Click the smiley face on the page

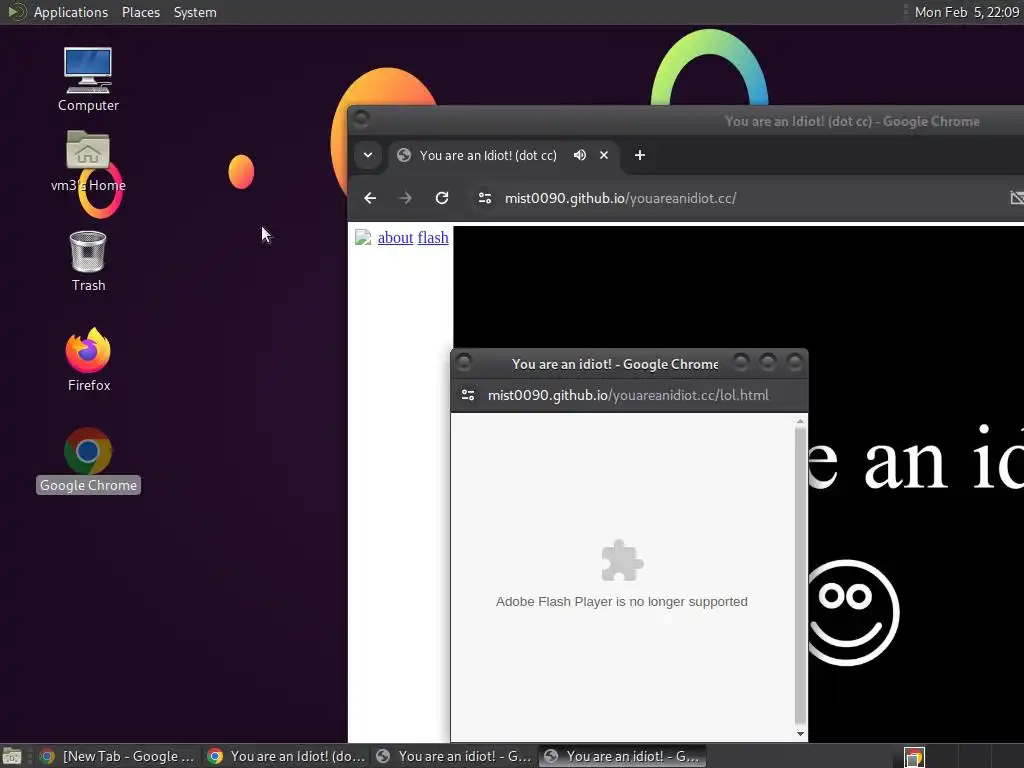point(854,613)
